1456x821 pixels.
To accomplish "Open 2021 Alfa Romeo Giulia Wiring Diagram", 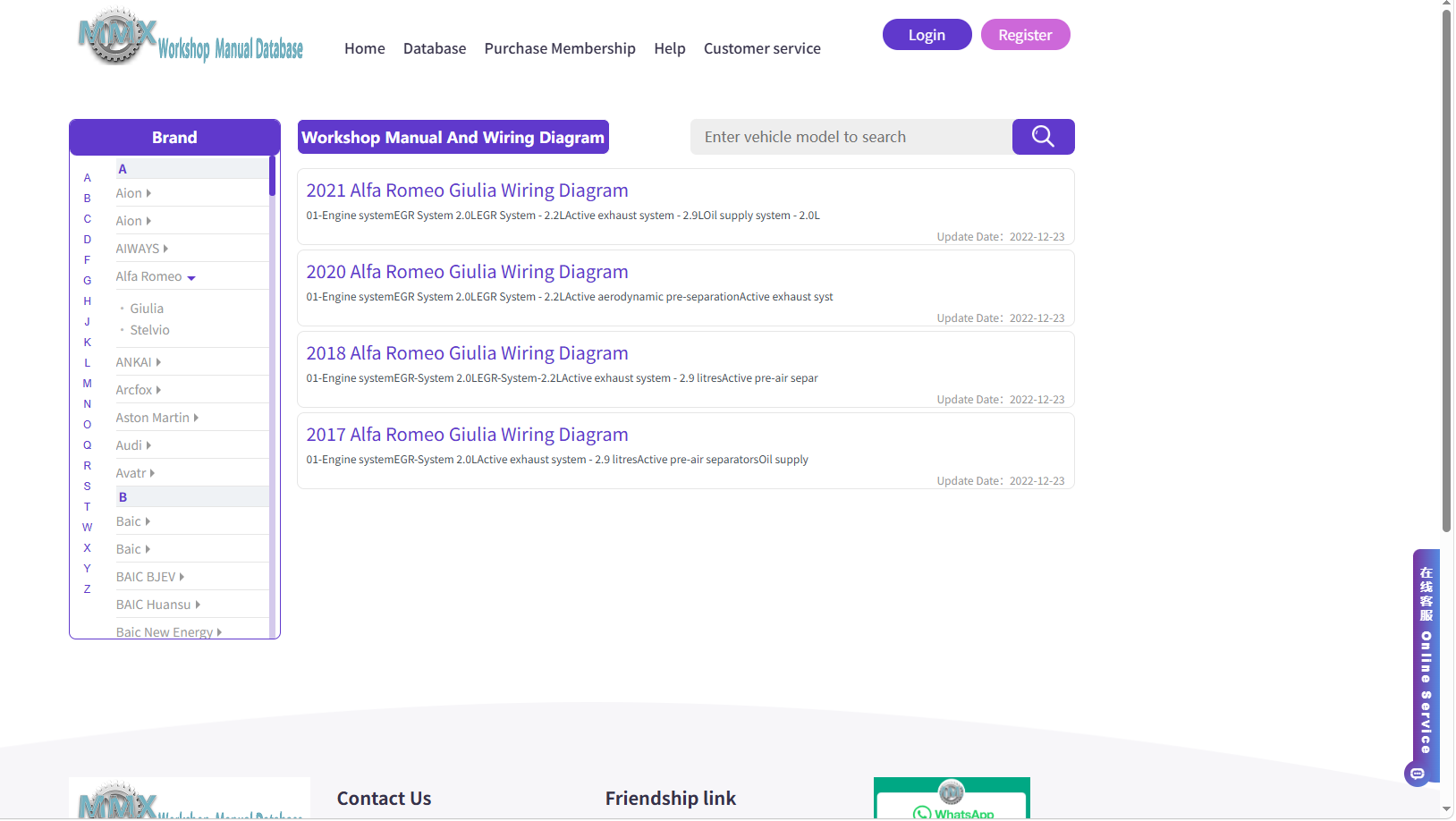I will pos(468,190).
